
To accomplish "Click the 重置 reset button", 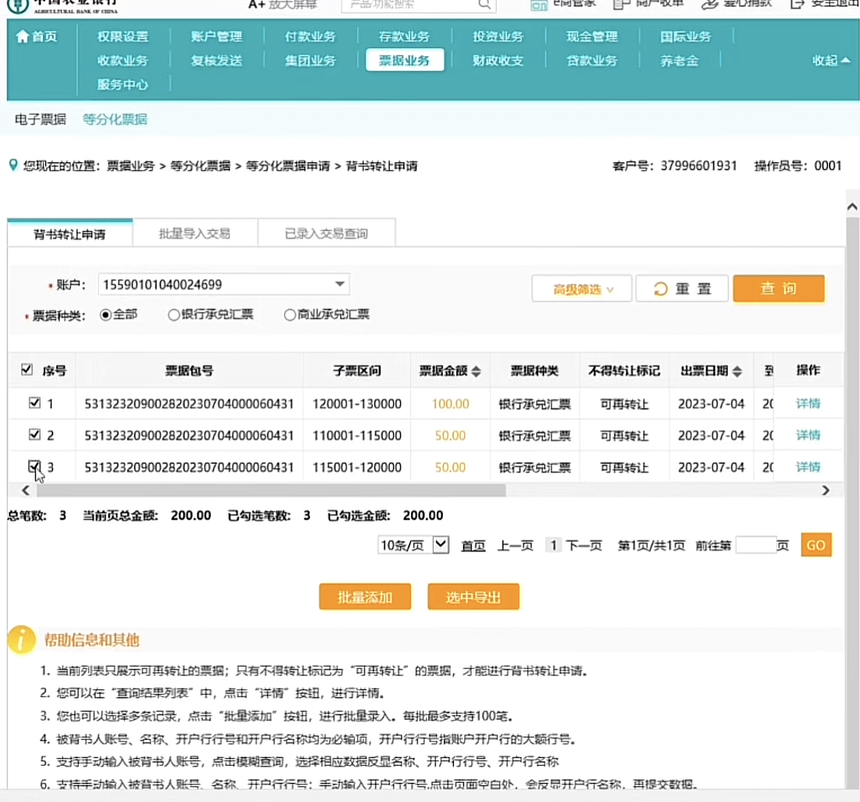I will 682,289.
